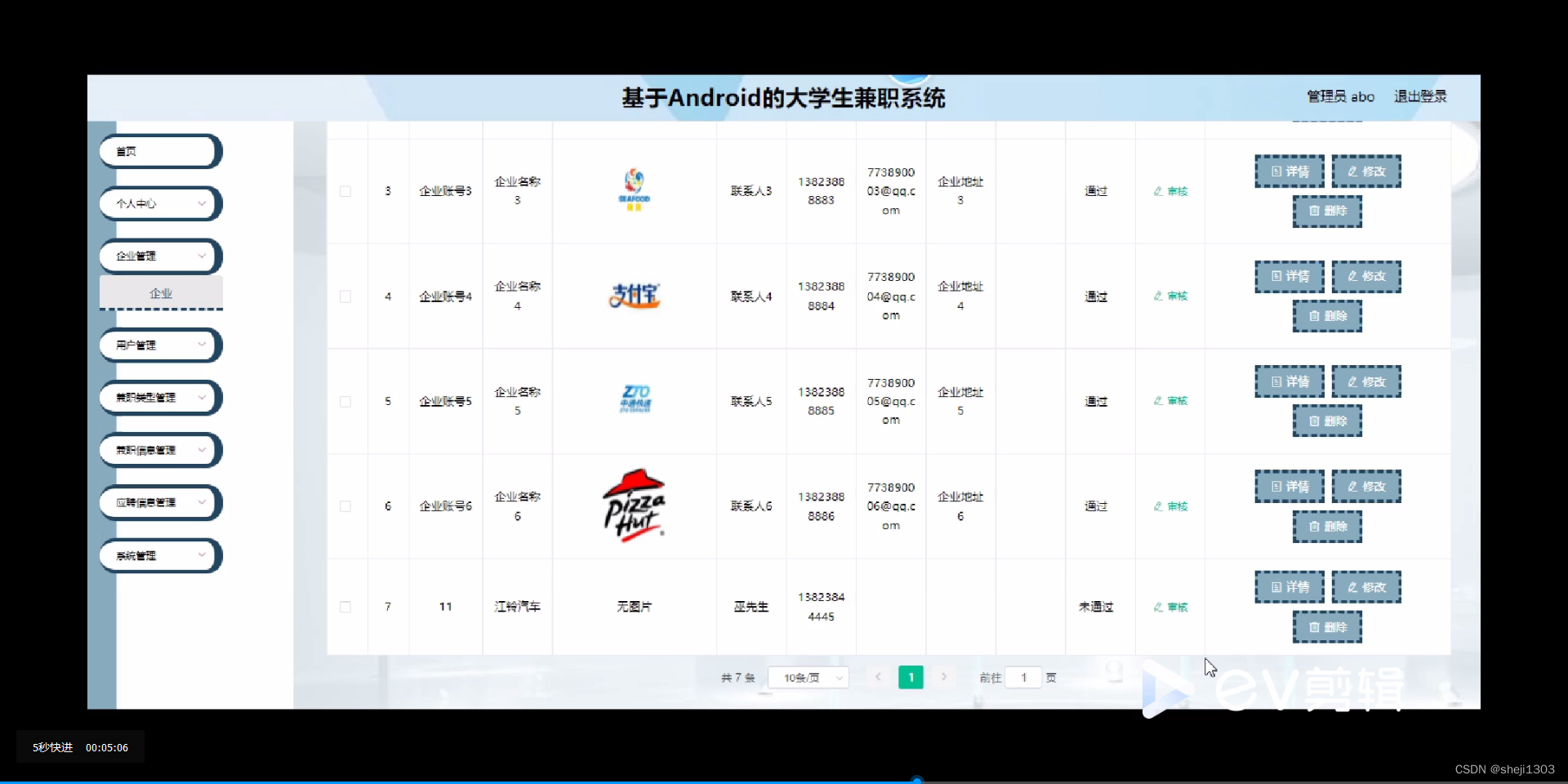1568x784 pixels.
Task: Expand the 系统管理 sidebar menu
Action: pos(159,555)
